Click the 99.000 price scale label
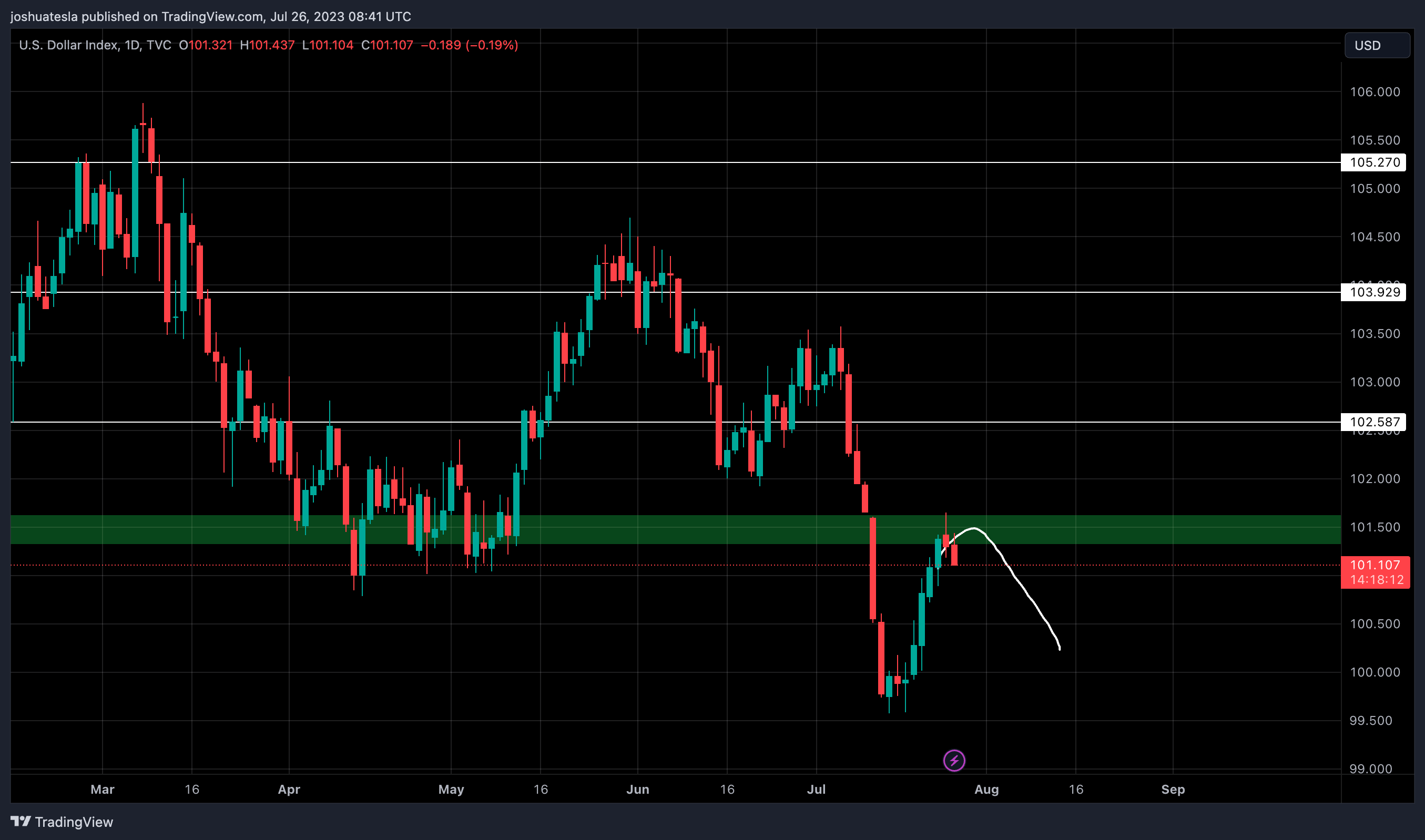This screenshot has height=840, width=1425. [1370, 769]
